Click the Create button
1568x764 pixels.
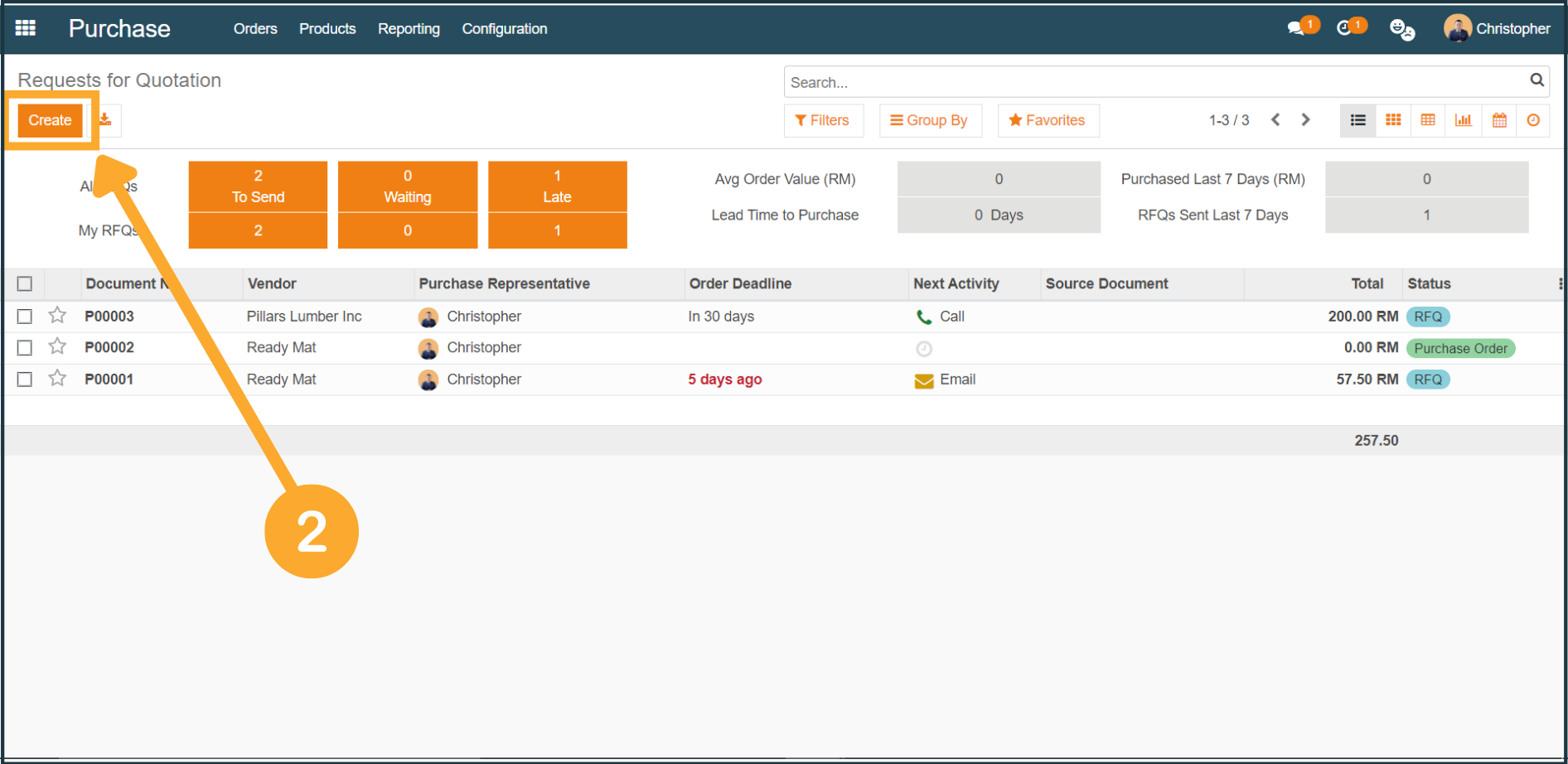[50, 120]
